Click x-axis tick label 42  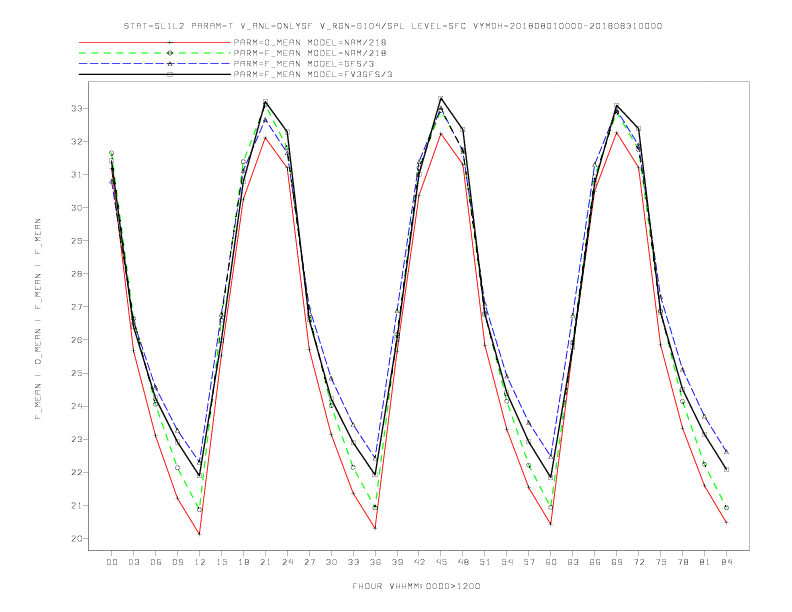point(419,562)
